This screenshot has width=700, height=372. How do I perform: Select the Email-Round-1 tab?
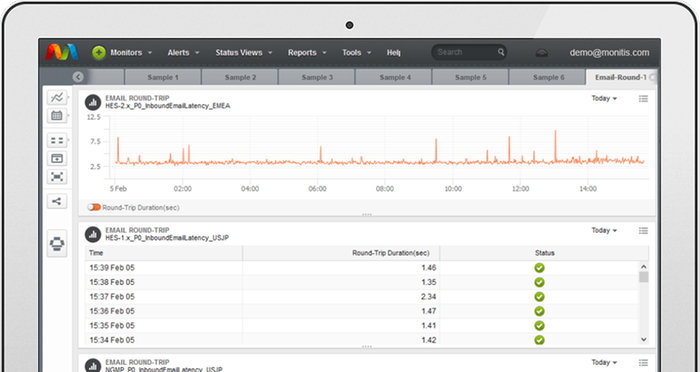tap(621, 77)
